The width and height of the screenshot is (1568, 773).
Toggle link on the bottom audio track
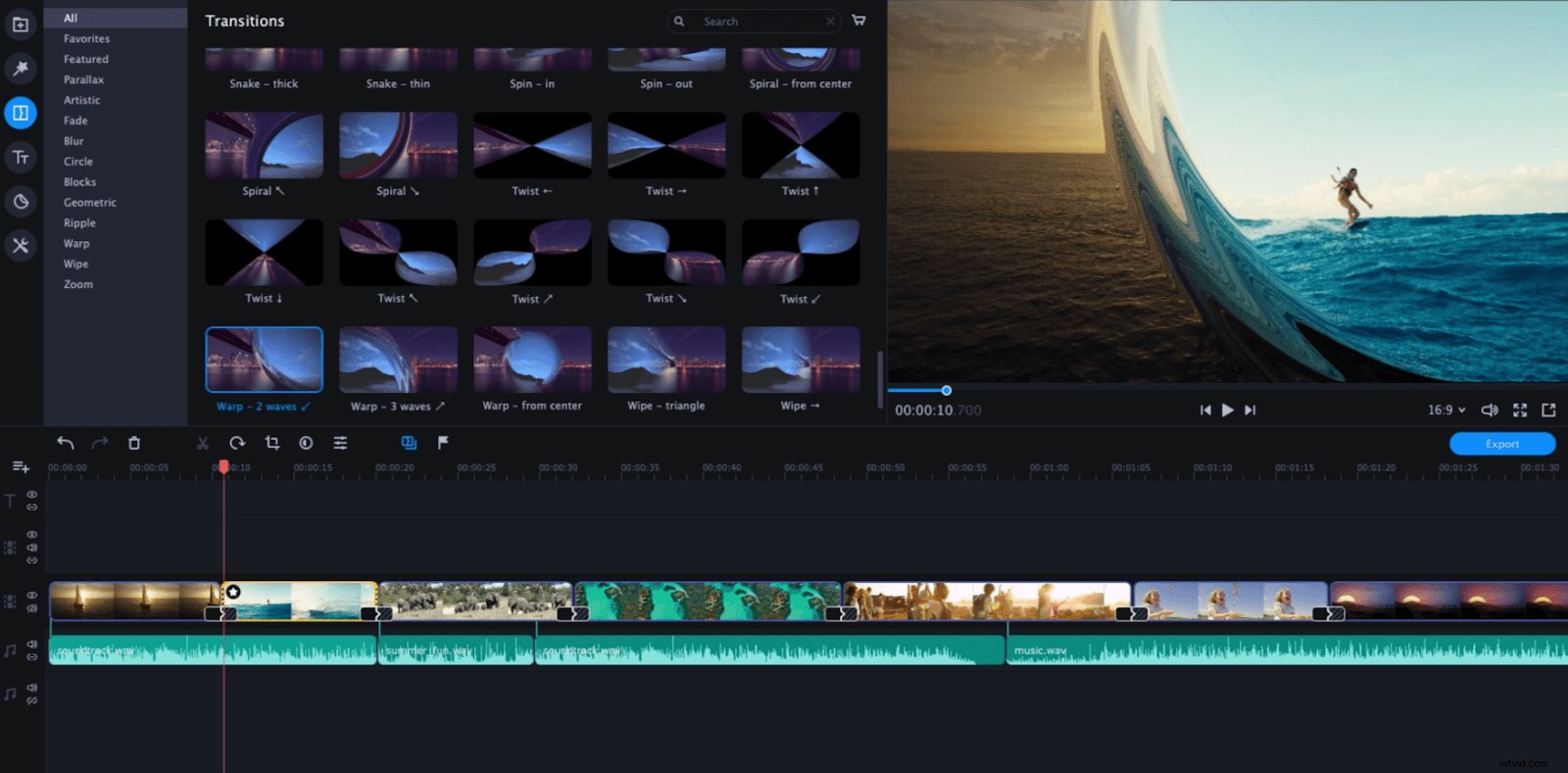(x=32, y=701)
